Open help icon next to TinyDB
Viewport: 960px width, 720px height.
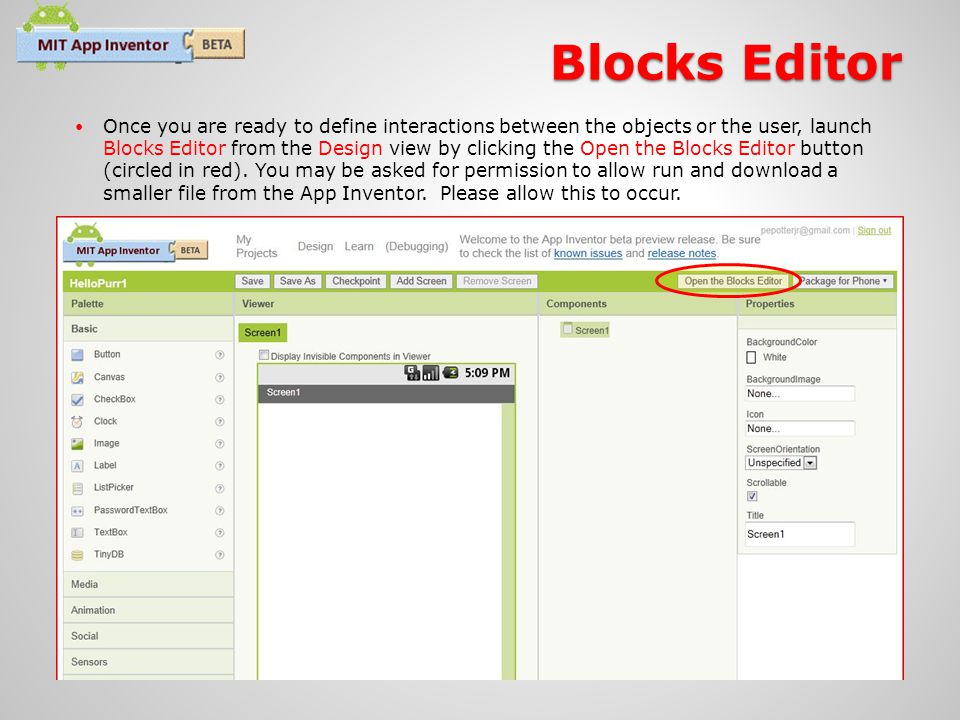click(220, 555)
